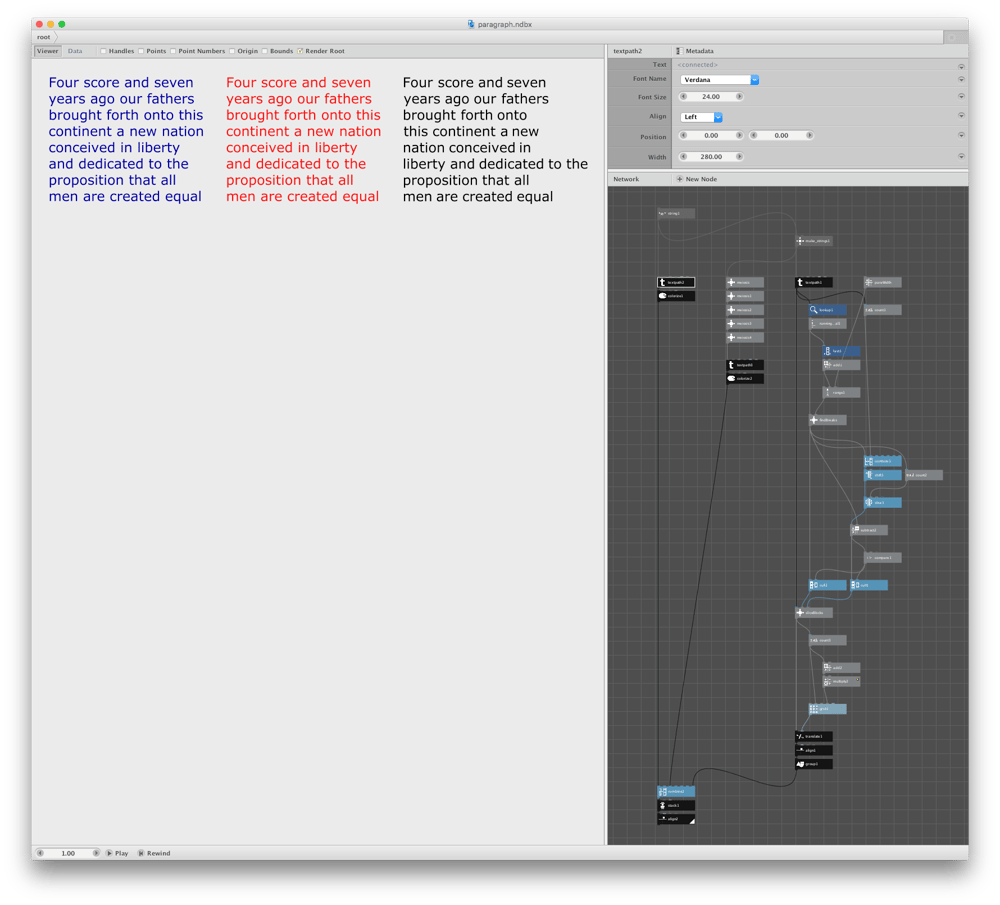
Task: Switch to the Data tab
Action: [x=75, y=51]
